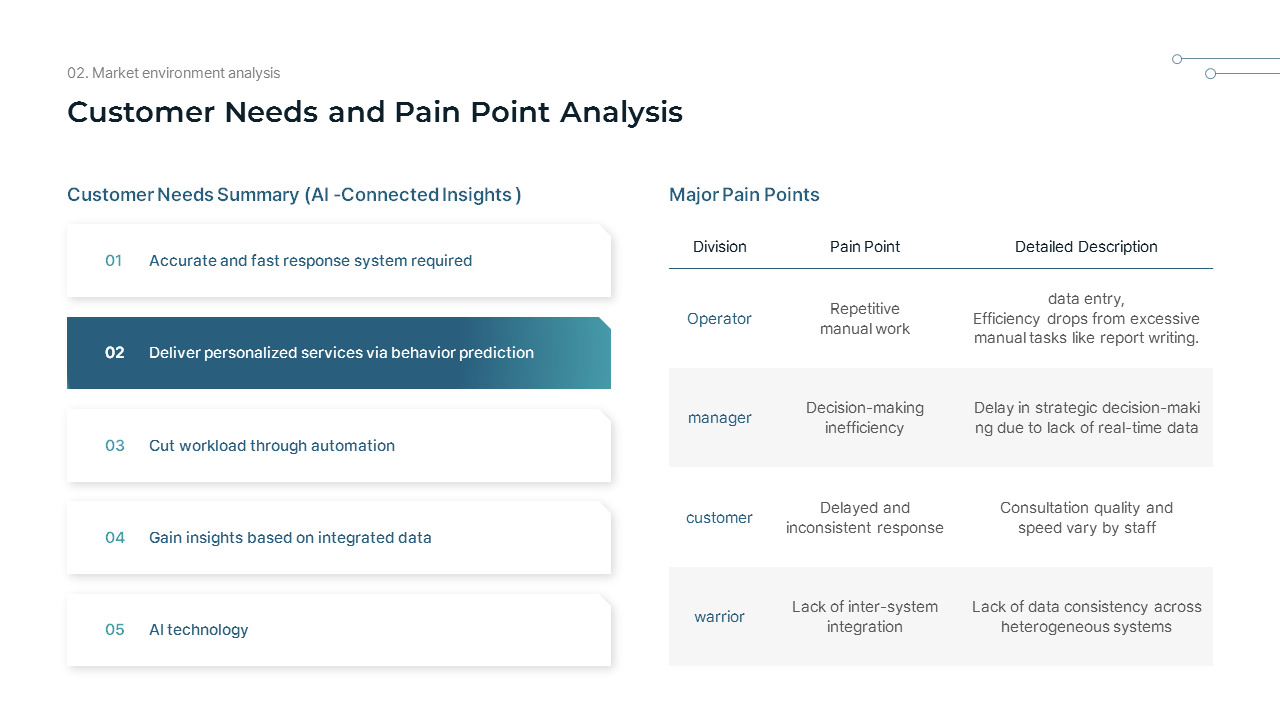The height and width of the screenshot is (720, 1280).
Task: Click the "Repetitive manual work" cell
Action: 865,319
